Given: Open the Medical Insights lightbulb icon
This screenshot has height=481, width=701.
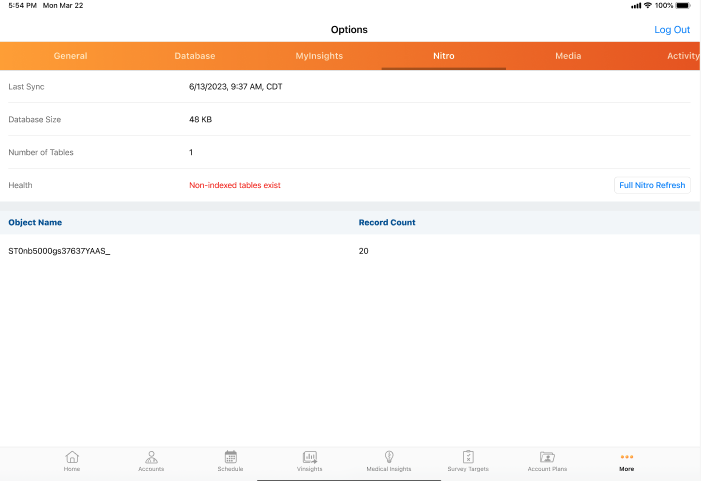Looking at the screenshot, I should tap(389, 457).
